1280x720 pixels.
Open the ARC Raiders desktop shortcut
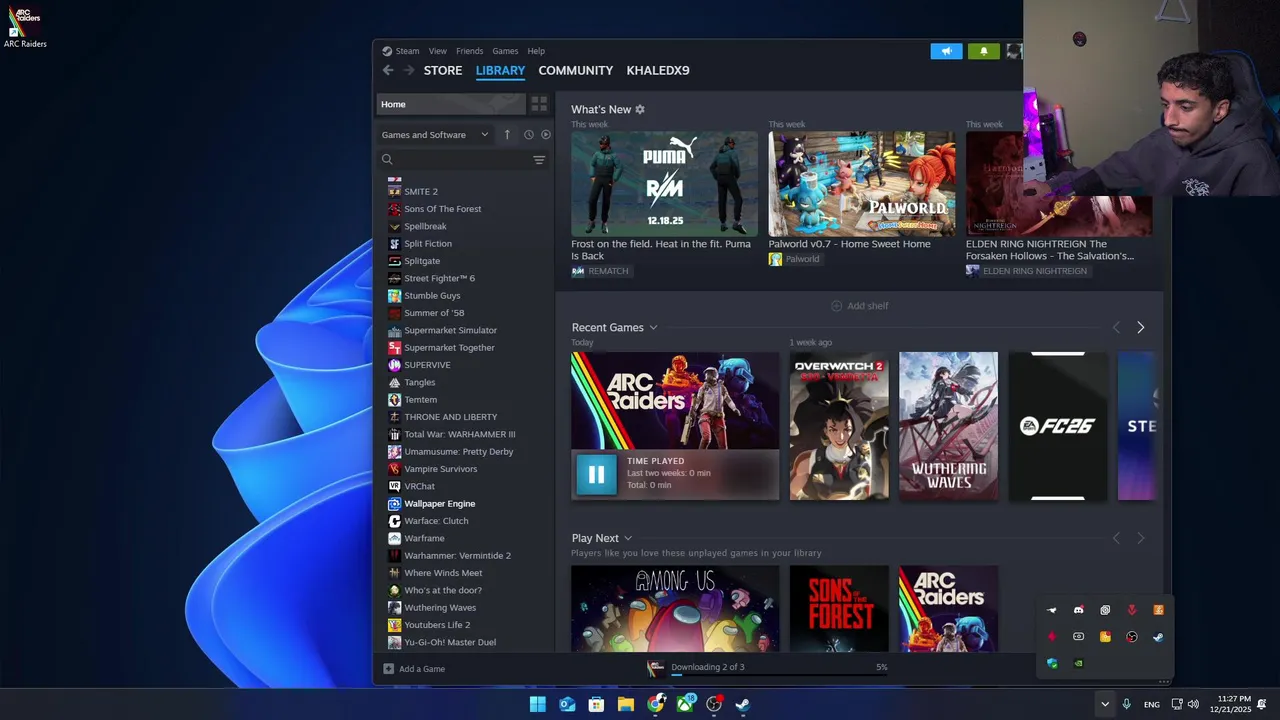[25, 25]
